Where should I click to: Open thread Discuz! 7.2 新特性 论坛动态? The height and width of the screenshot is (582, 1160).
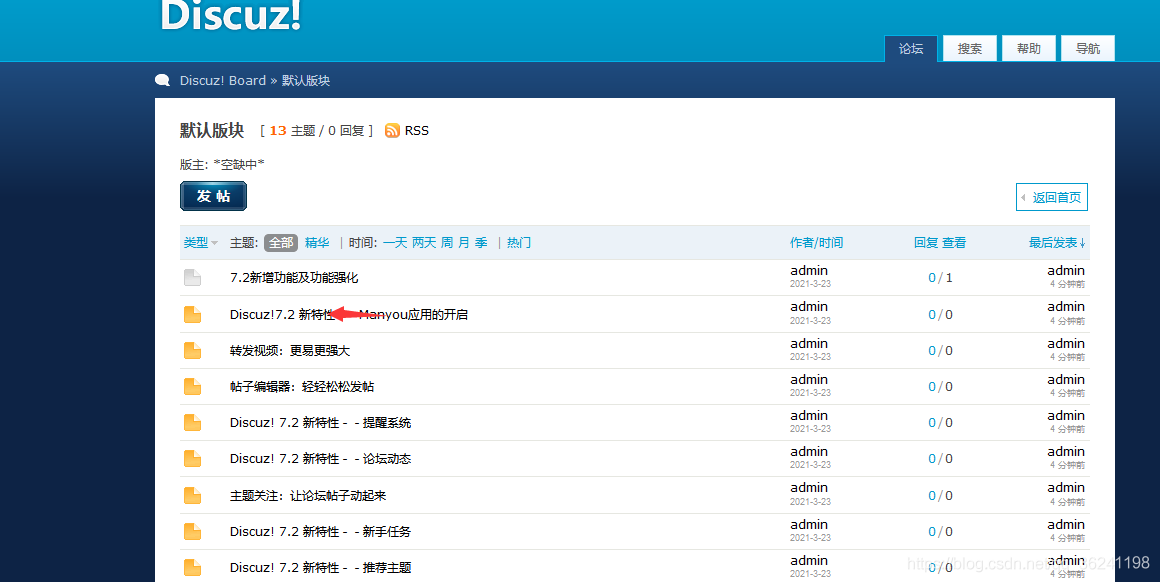[x=320, y=459]
